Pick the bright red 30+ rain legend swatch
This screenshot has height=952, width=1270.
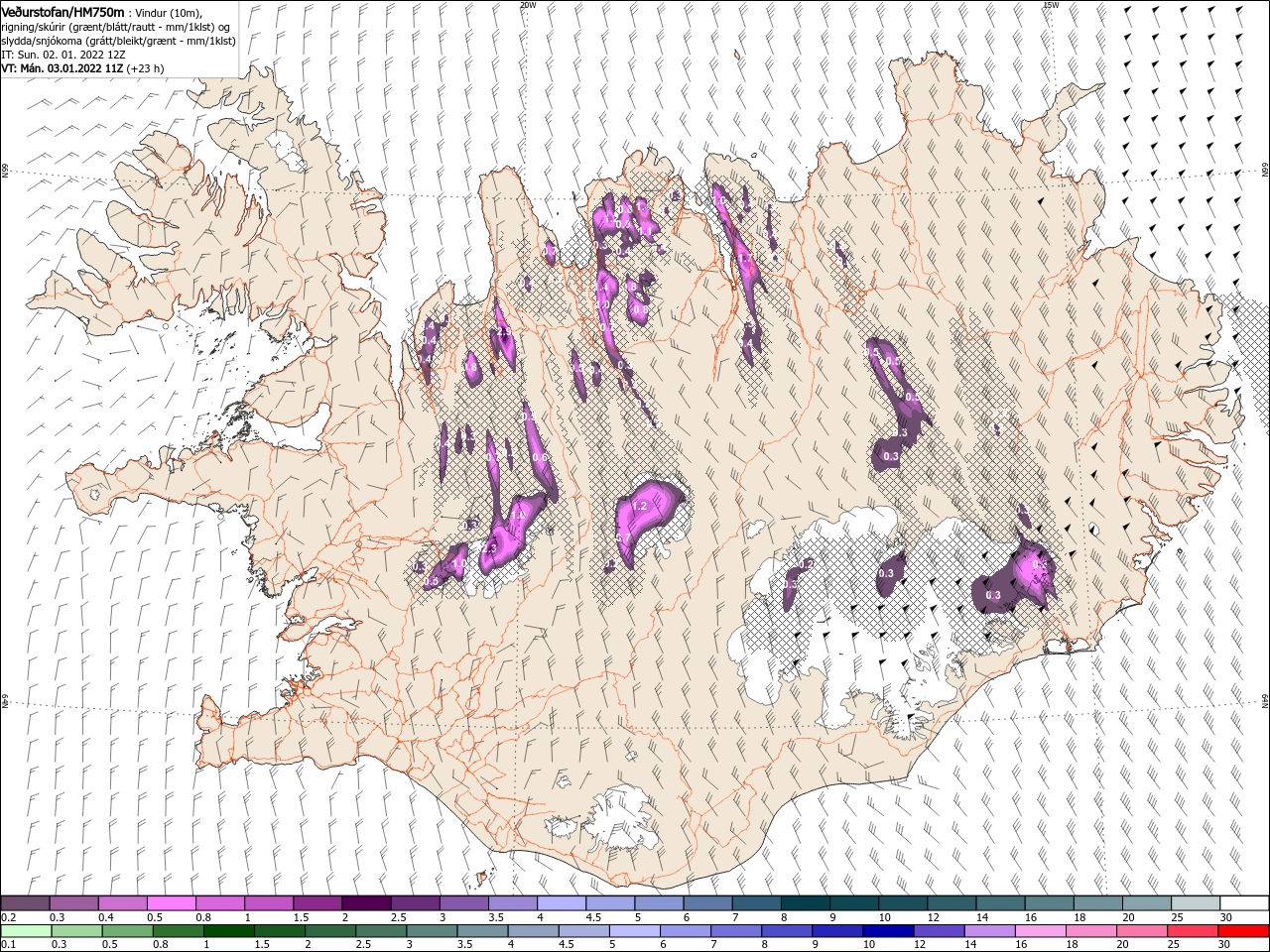coord(1243,931)
